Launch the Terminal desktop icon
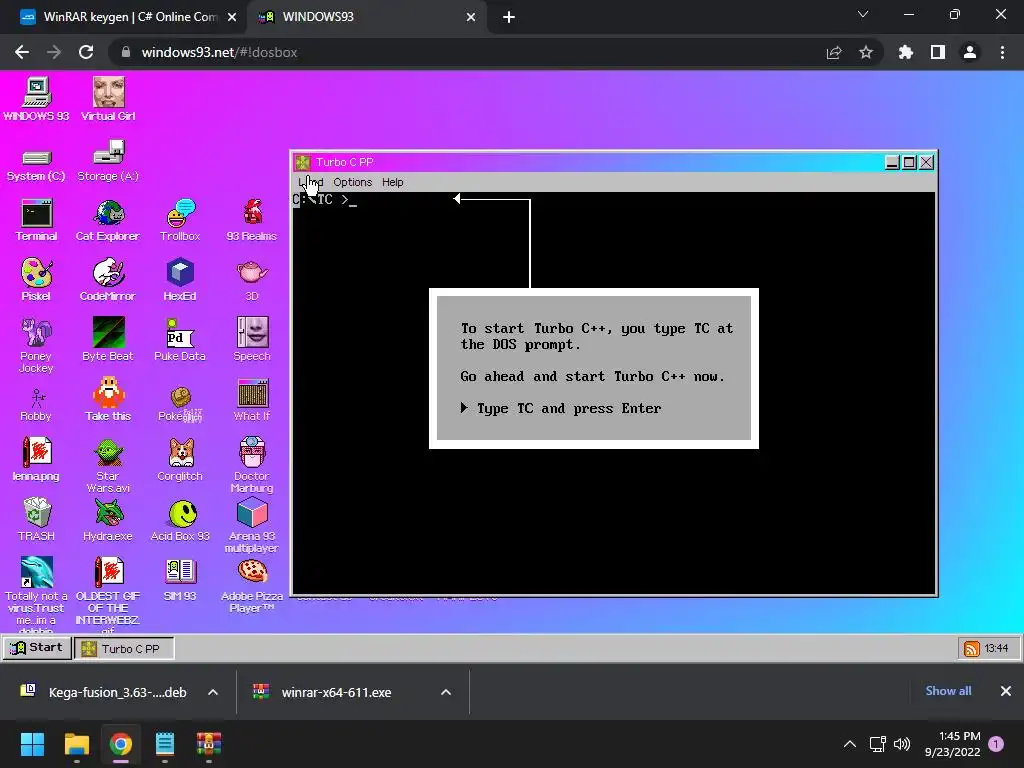The width and height of the screenshot is (1024, 768). 37,220
